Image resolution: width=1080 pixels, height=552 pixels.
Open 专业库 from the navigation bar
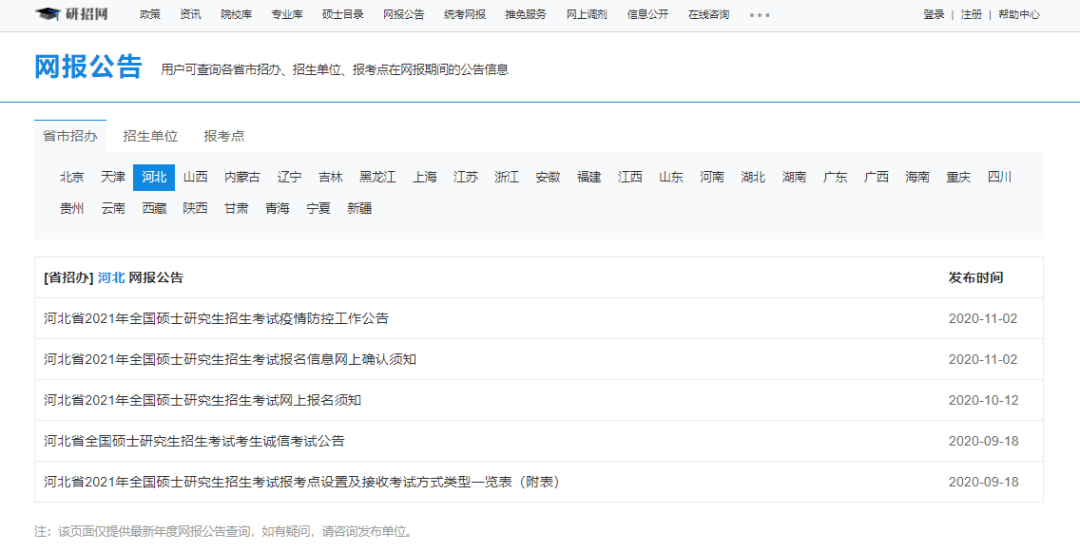tap(287, 14)
